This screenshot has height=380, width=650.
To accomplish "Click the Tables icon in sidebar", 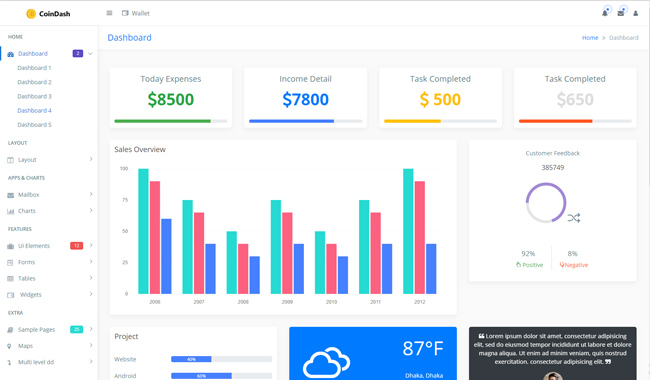I will pos(10,278).
